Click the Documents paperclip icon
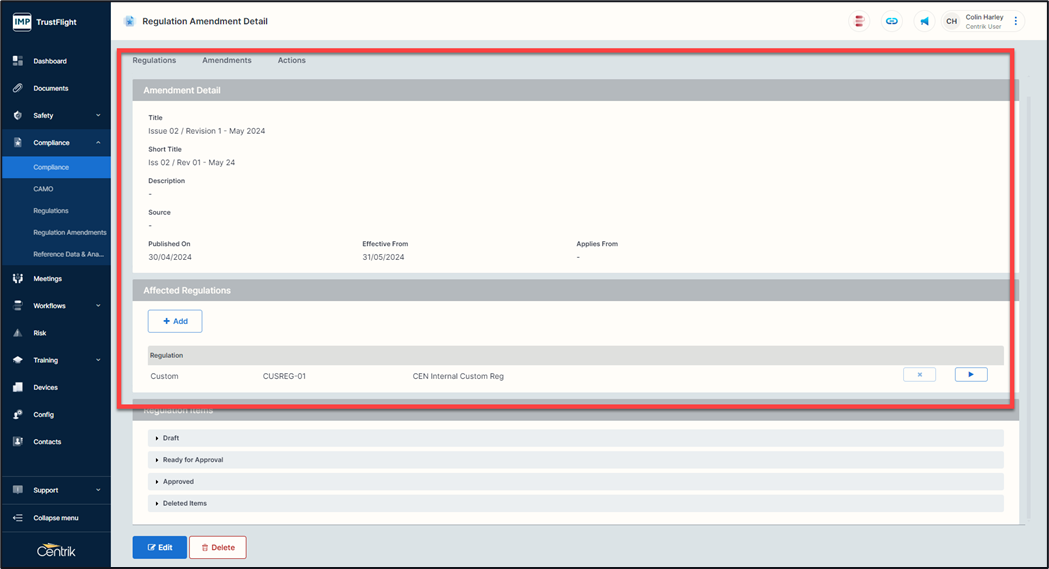Screen dimensions: 1049x569 coord(18,88)
